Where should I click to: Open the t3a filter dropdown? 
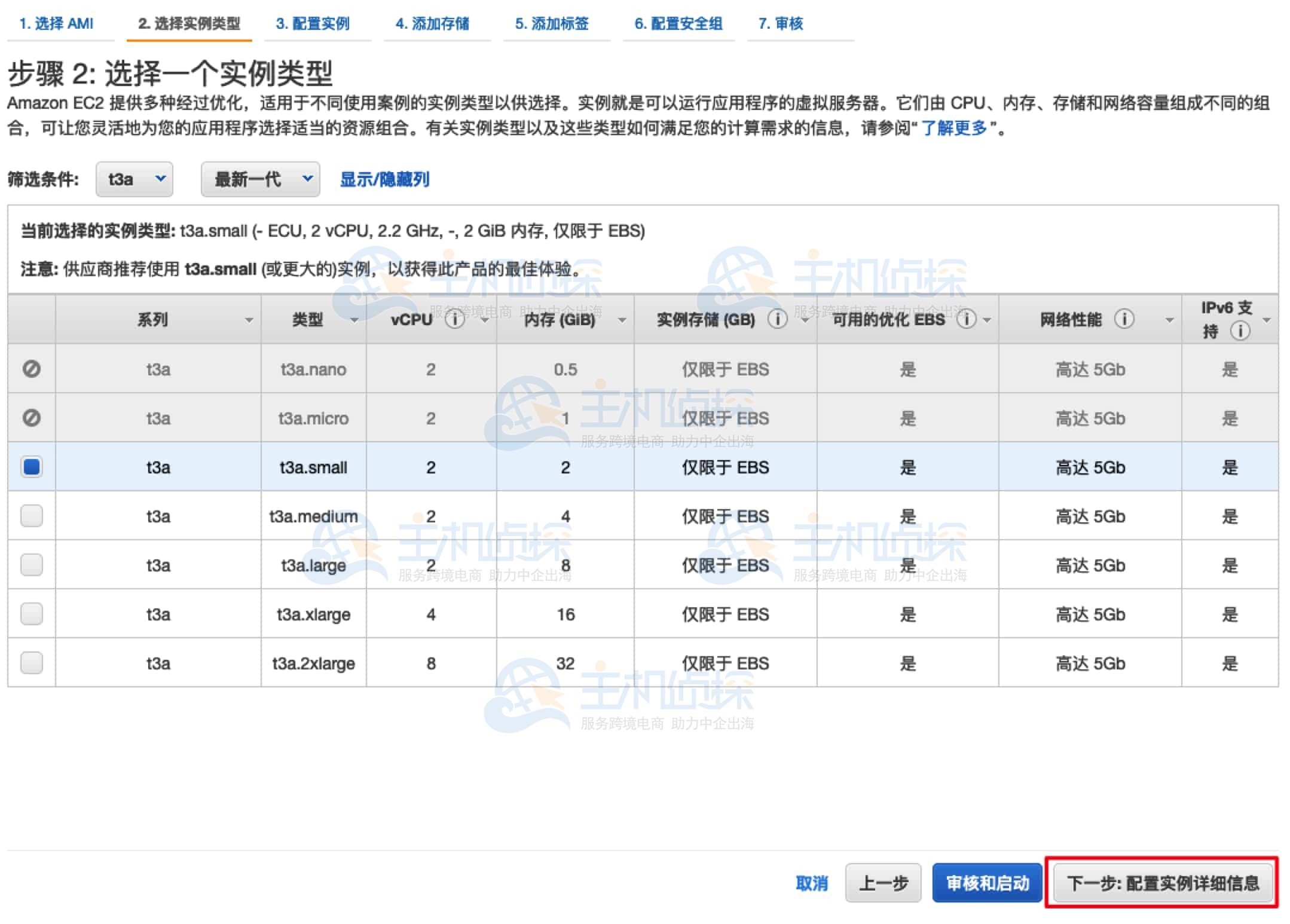click(134, 179)
